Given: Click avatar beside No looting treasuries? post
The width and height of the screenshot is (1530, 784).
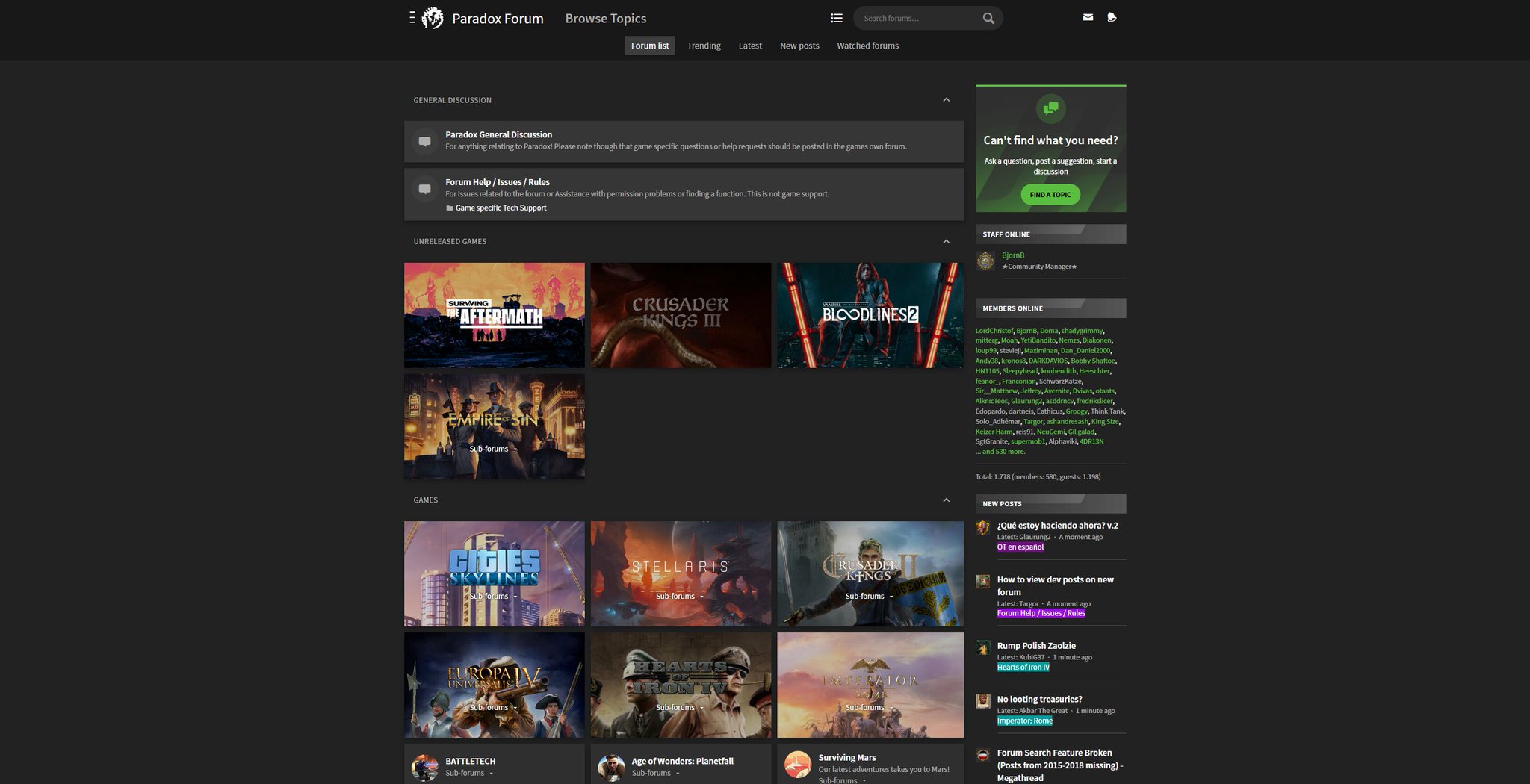Looking at the screenshot, I should pos(983,701).
